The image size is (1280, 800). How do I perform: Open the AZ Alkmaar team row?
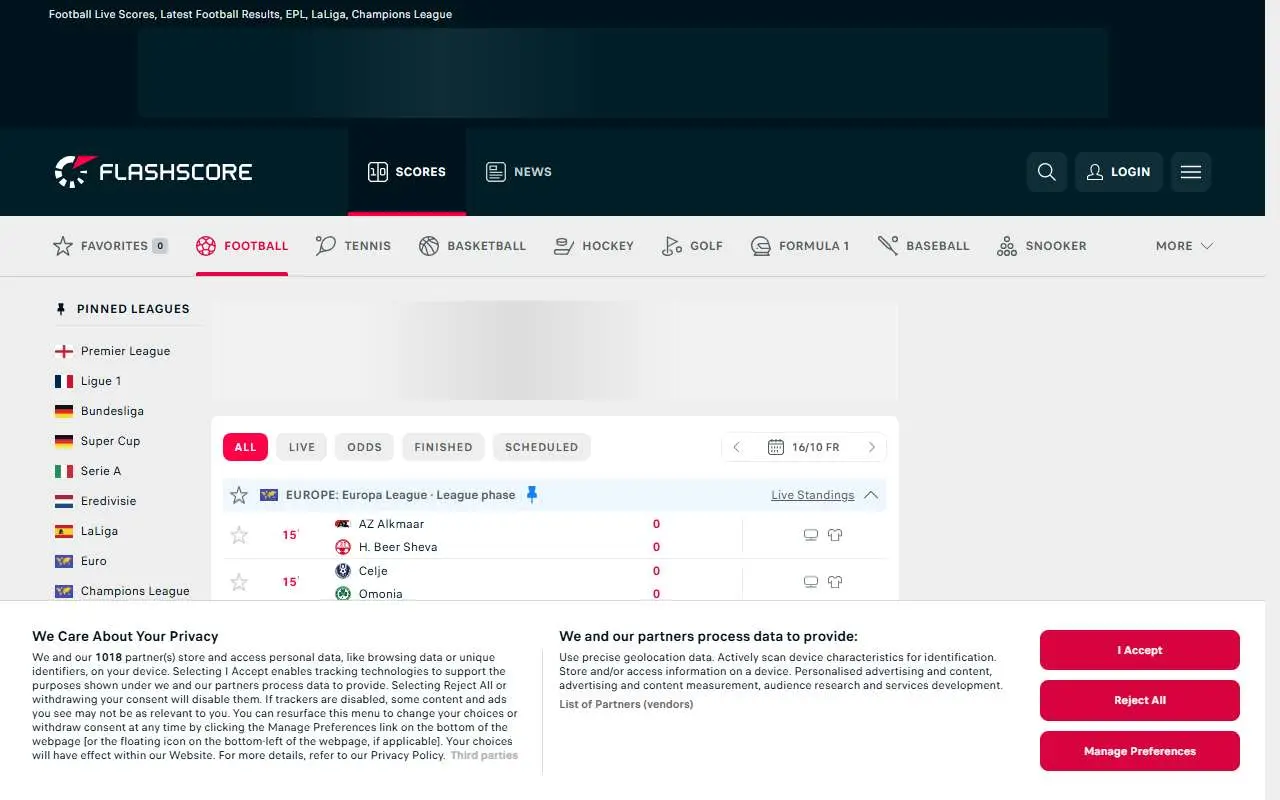380,524
